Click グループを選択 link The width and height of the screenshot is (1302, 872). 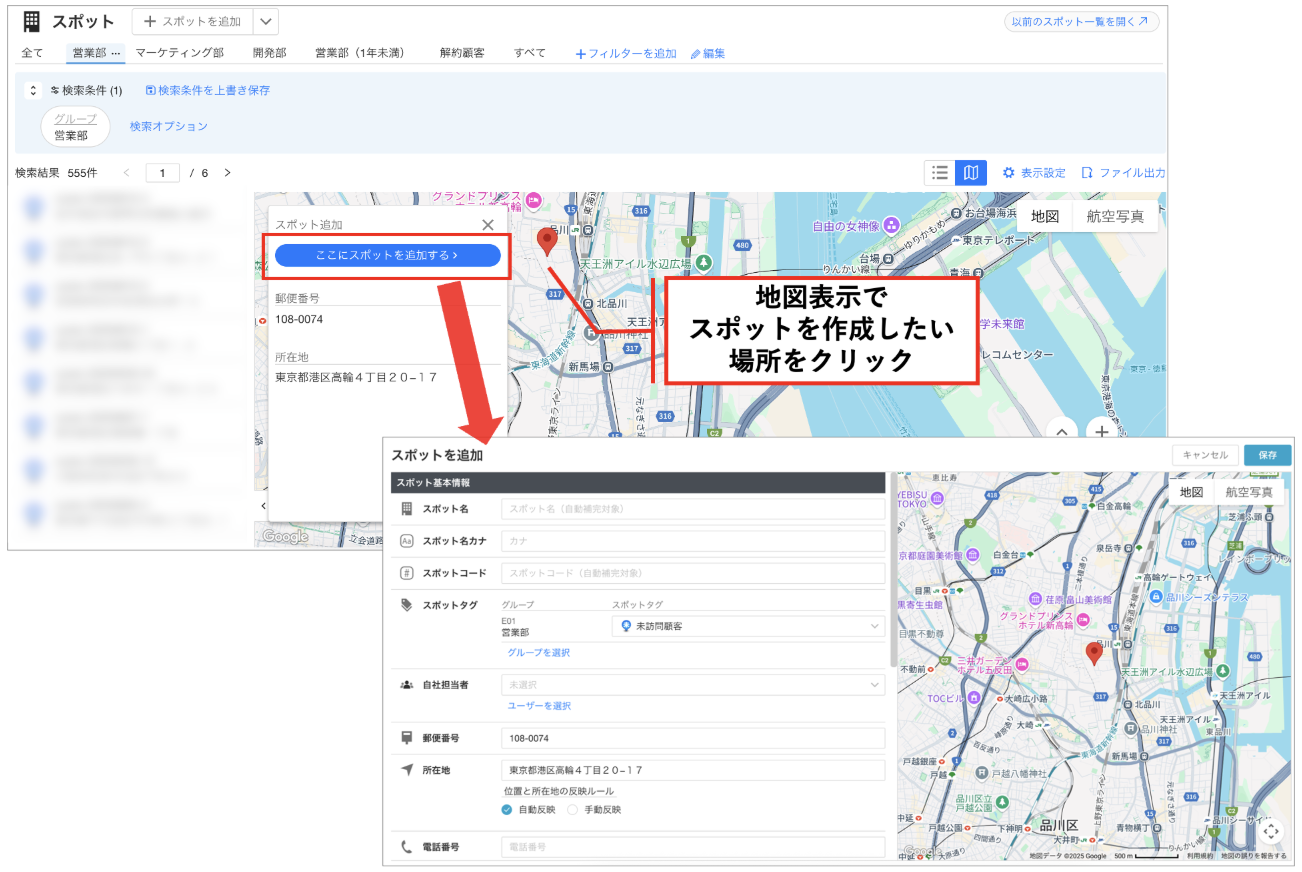538,652
